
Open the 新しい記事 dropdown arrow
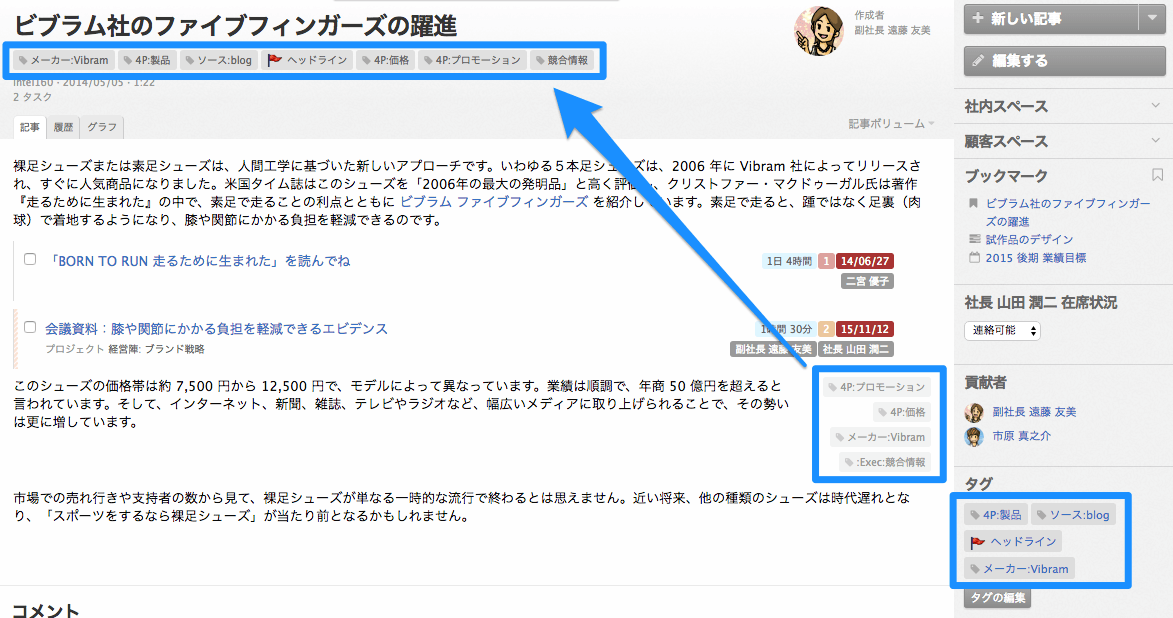click(x=1153, y=18)
